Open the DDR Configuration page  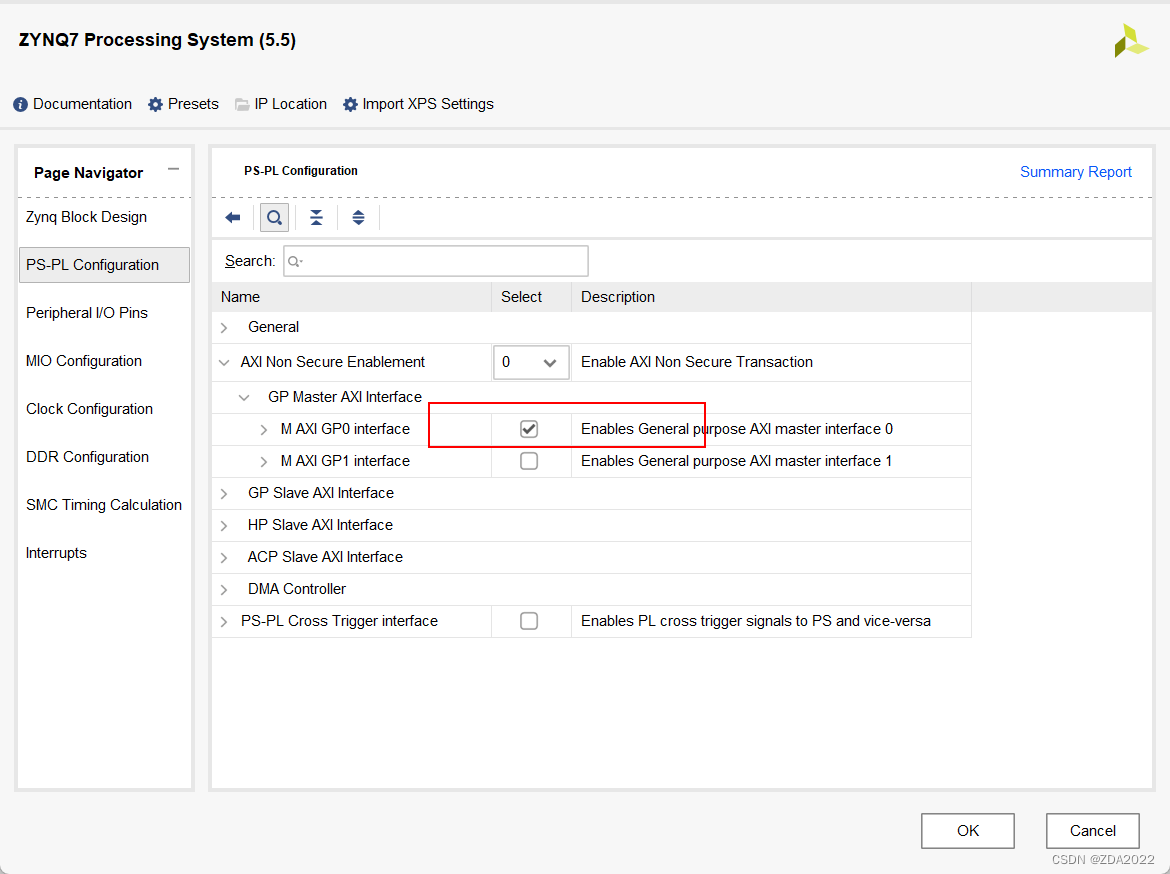(x=87, y=457)
